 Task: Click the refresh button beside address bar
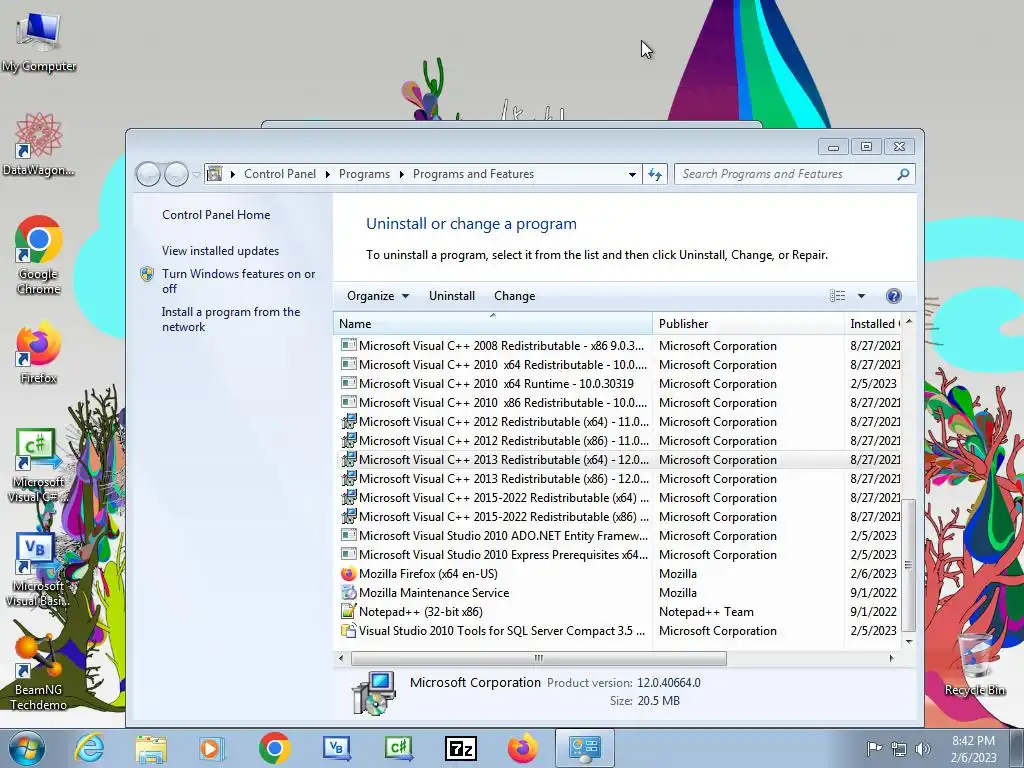pos(655,174)
